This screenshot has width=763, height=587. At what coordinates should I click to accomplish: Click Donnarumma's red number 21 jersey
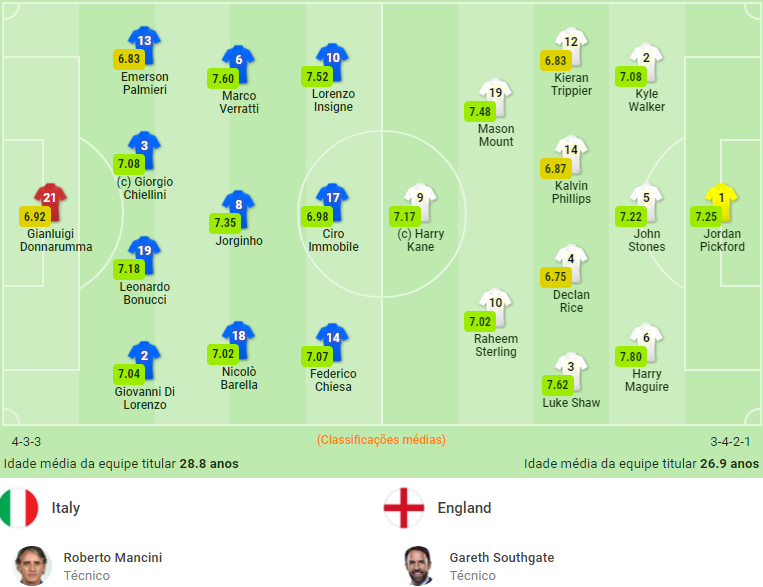coord(50,202)
